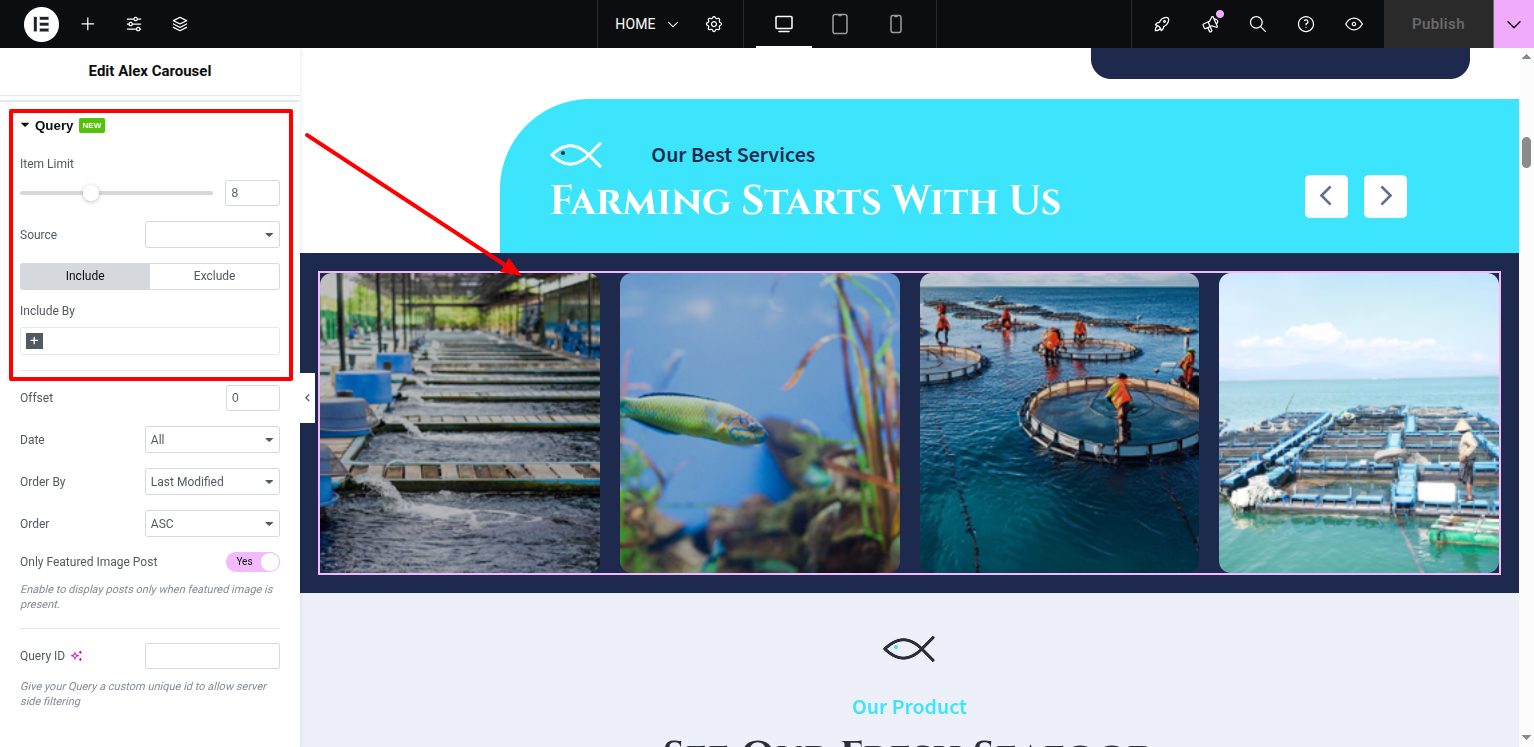The height and width of the screenshot is (747, 1534).
Task: Open the Source dropdown
Action: (x=212, y=235)
